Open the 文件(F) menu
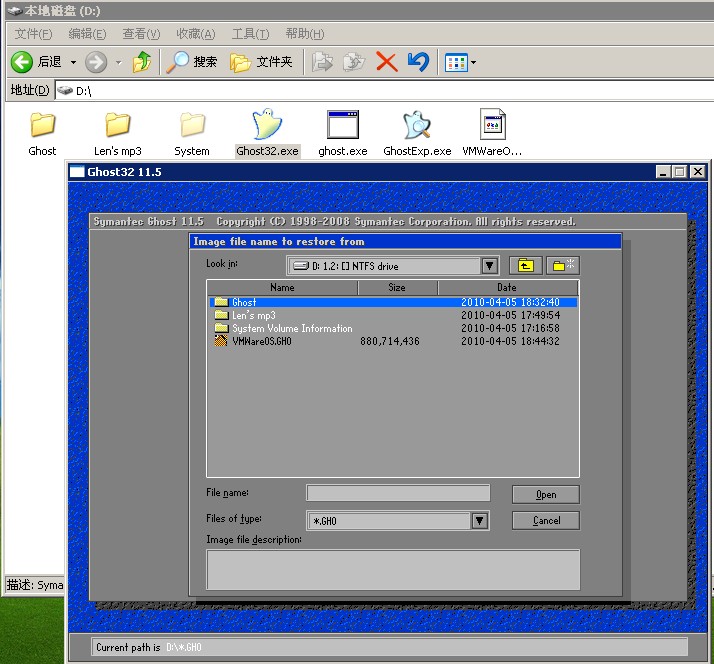 [x=33, y=34]
